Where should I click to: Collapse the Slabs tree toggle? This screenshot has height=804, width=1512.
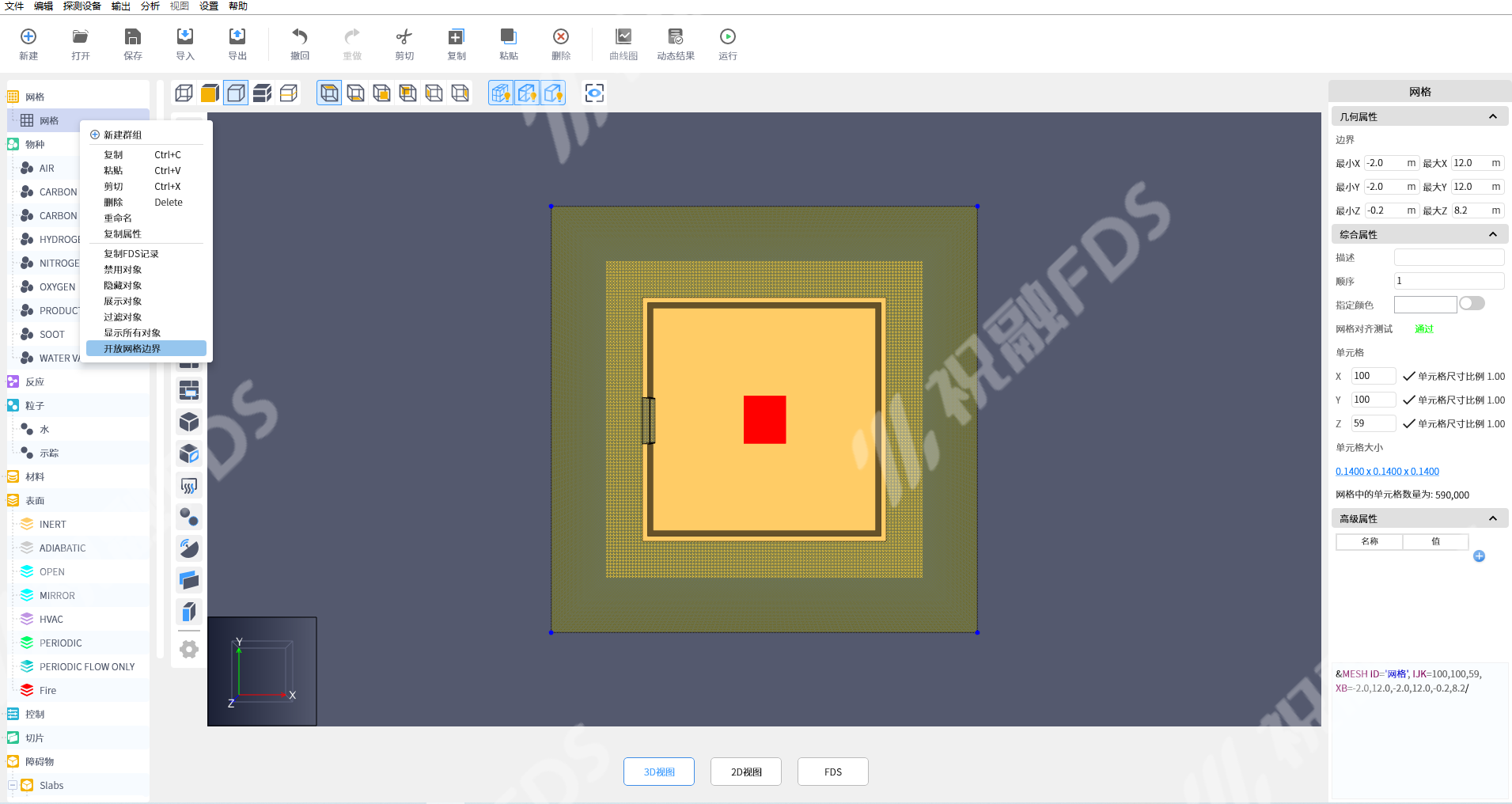[x=13, y=785]
